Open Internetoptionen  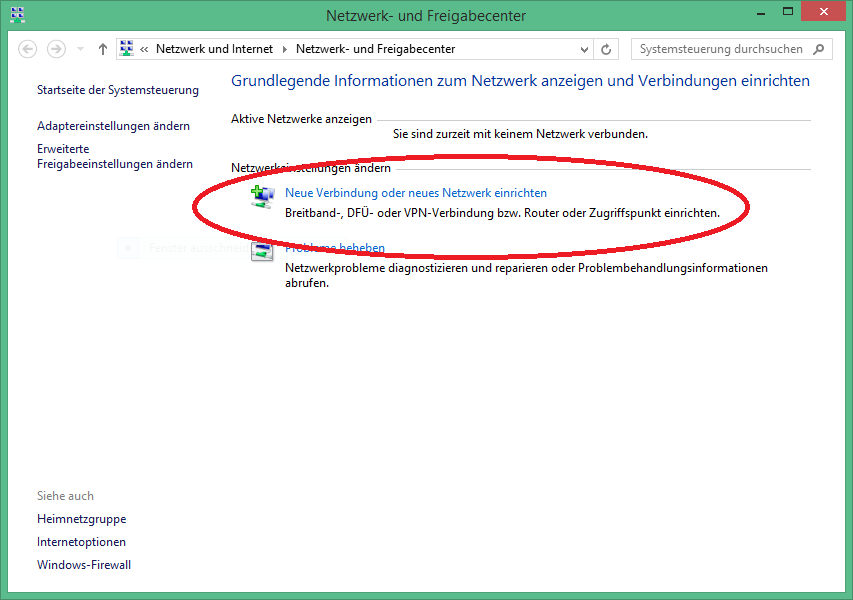click(81, 542)
